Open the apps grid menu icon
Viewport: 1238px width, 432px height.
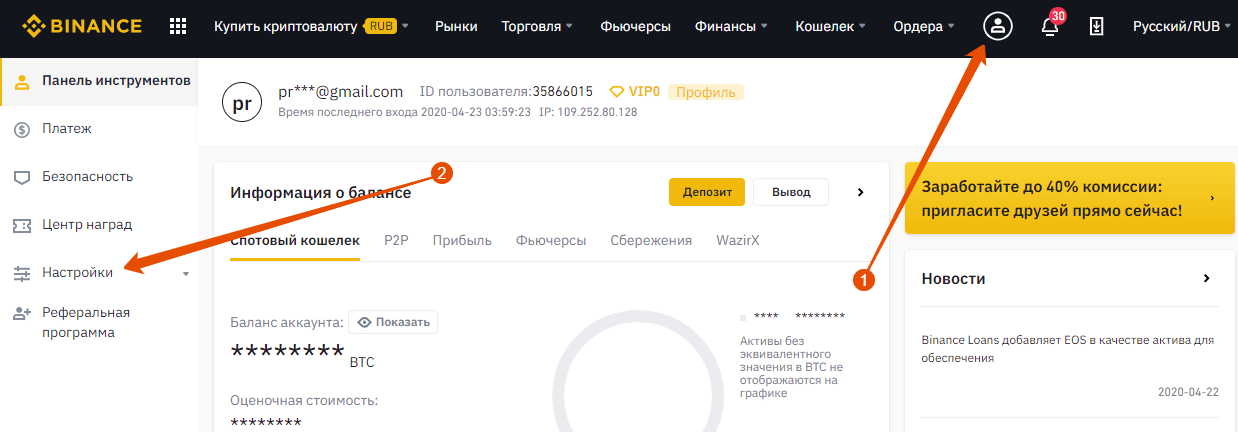click(x=178, y=26)
